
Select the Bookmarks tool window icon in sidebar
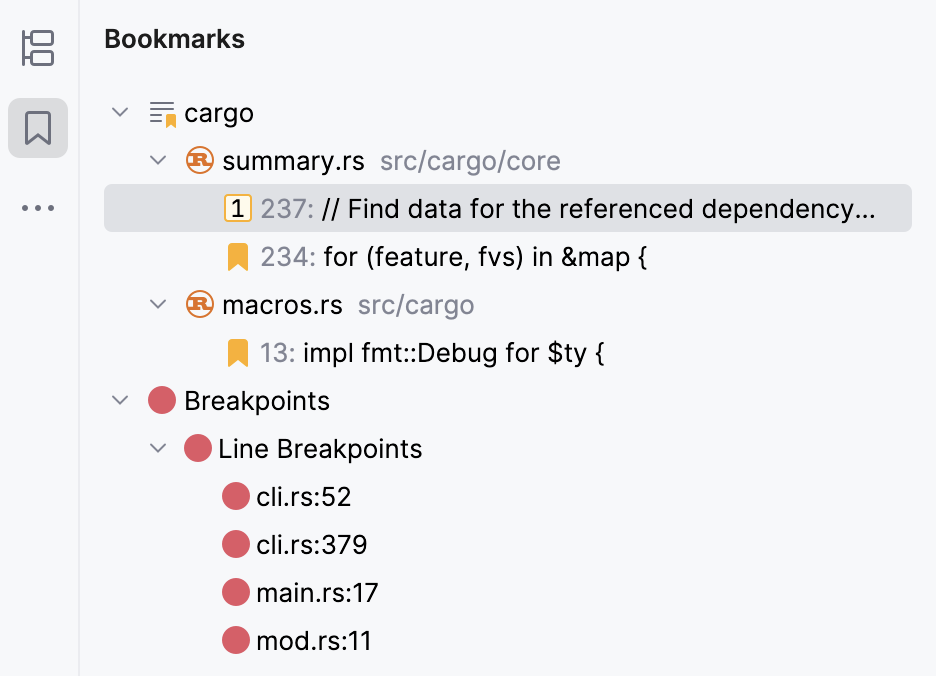[37, 128]
